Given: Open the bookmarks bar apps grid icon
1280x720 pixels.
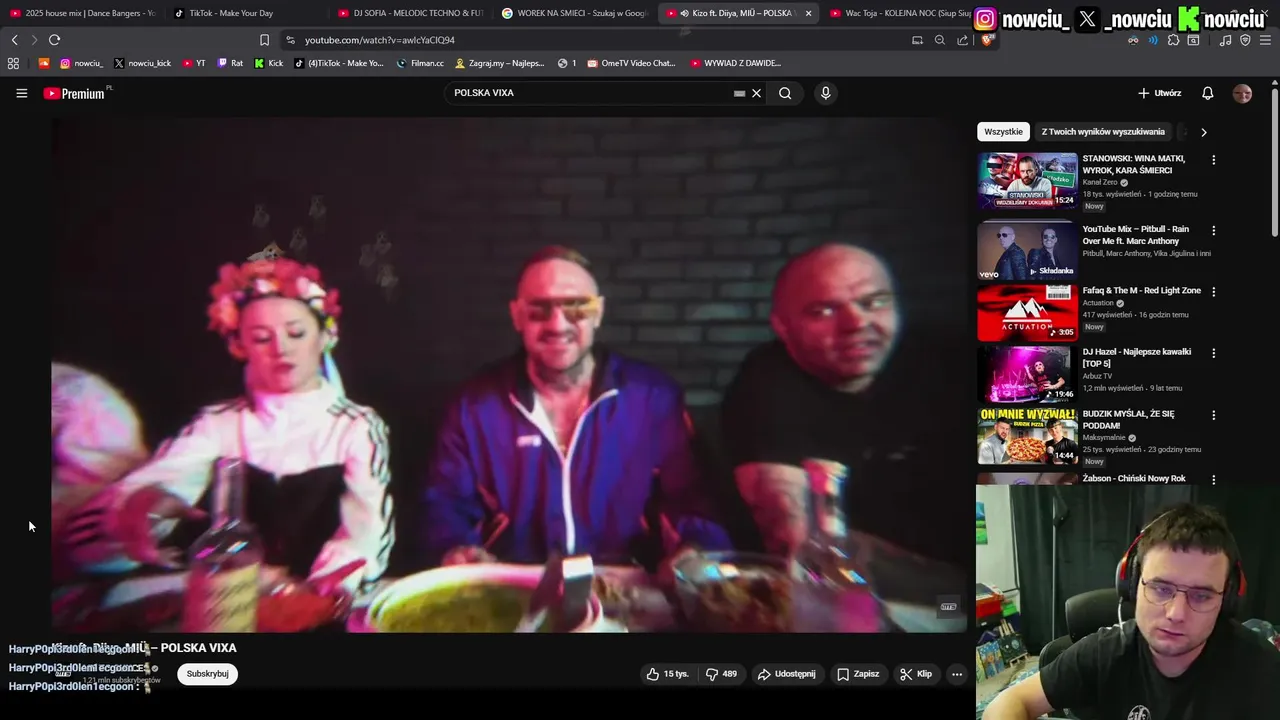Looking at the screenshot, I should click(13, 63).
